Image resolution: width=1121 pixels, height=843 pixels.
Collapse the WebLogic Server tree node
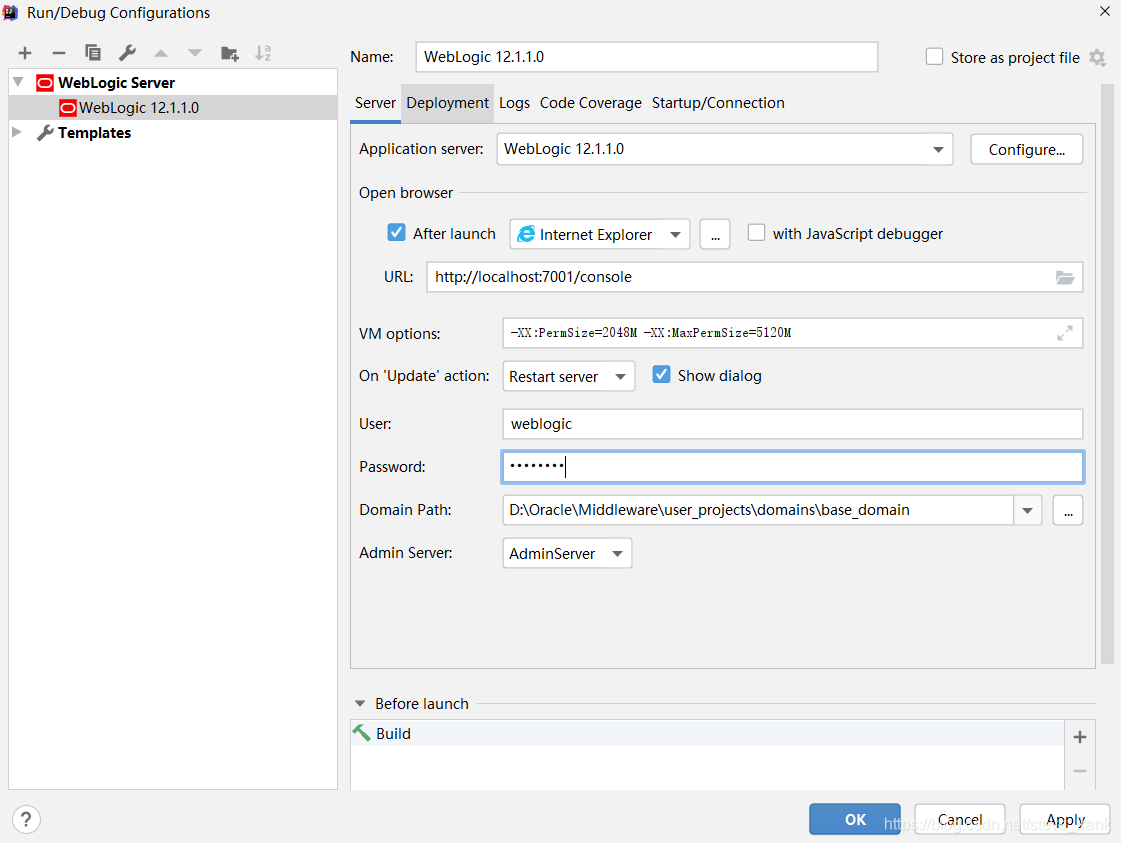pos(19,82)
